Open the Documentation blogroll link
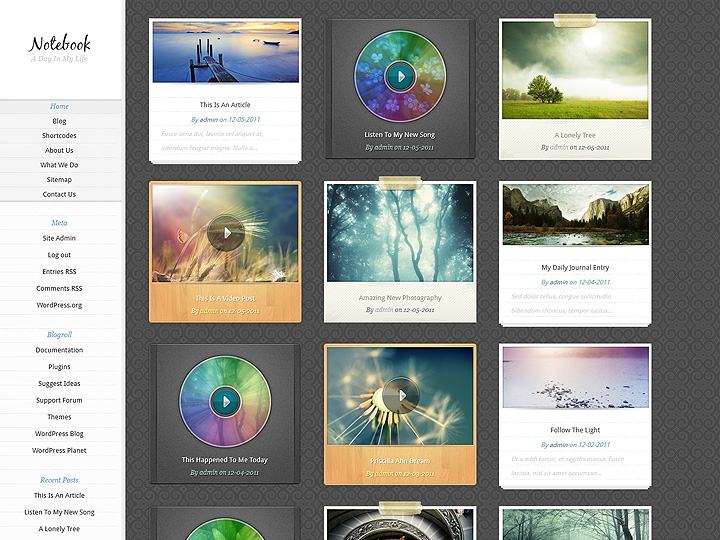This screenshot has width=720, height=540. [59, 350]
